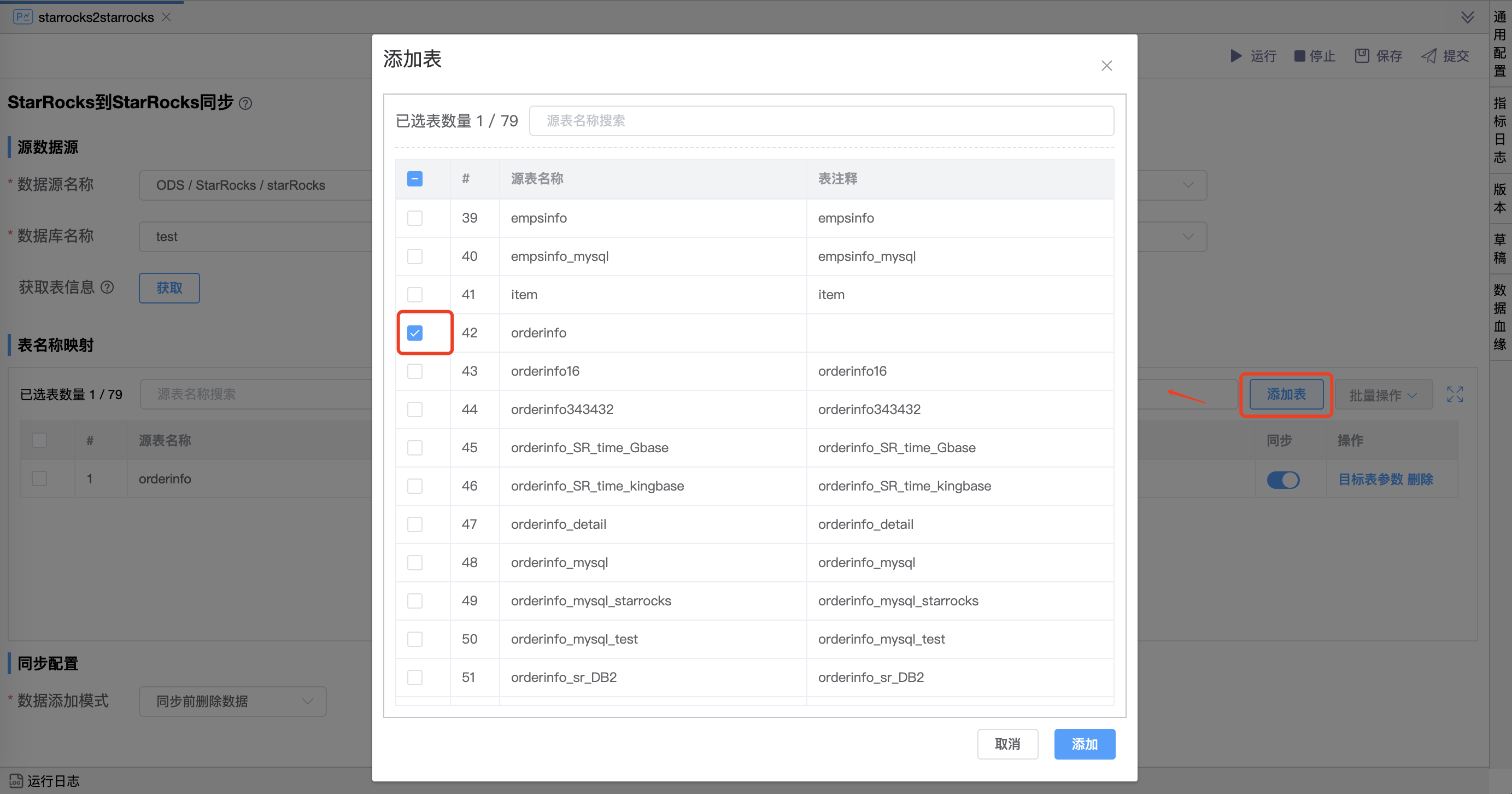This screenshot has height=794, width=1512.
Task: Click the fullscreen expand icon beside 批量操作
Action: 1455,394
